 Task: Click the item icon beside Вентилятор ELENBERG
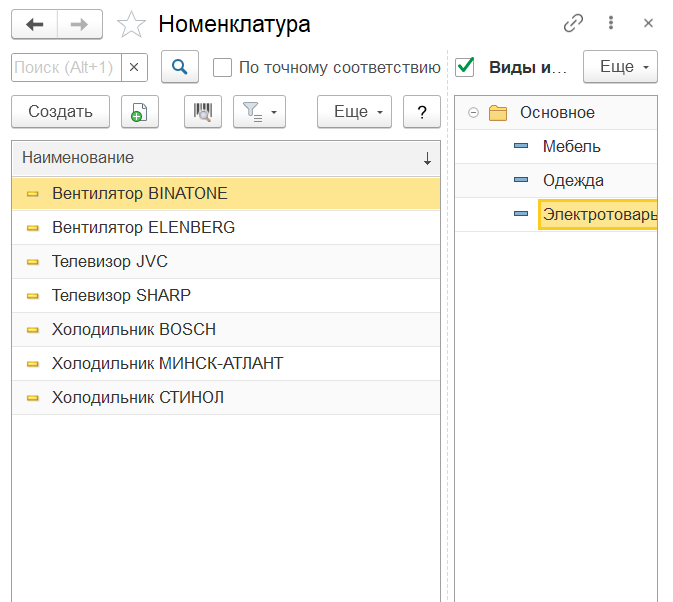tap(33, 228)
